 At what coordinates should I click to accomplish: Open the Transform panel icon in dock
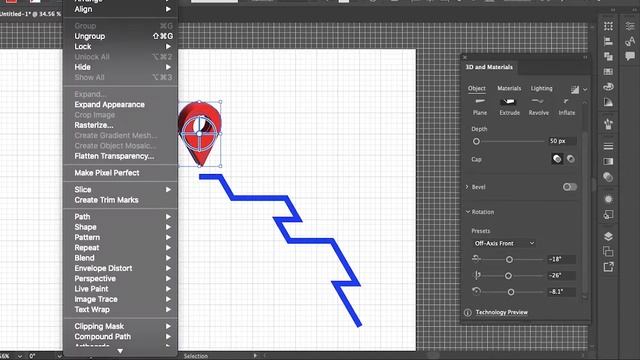click(608, 26)
